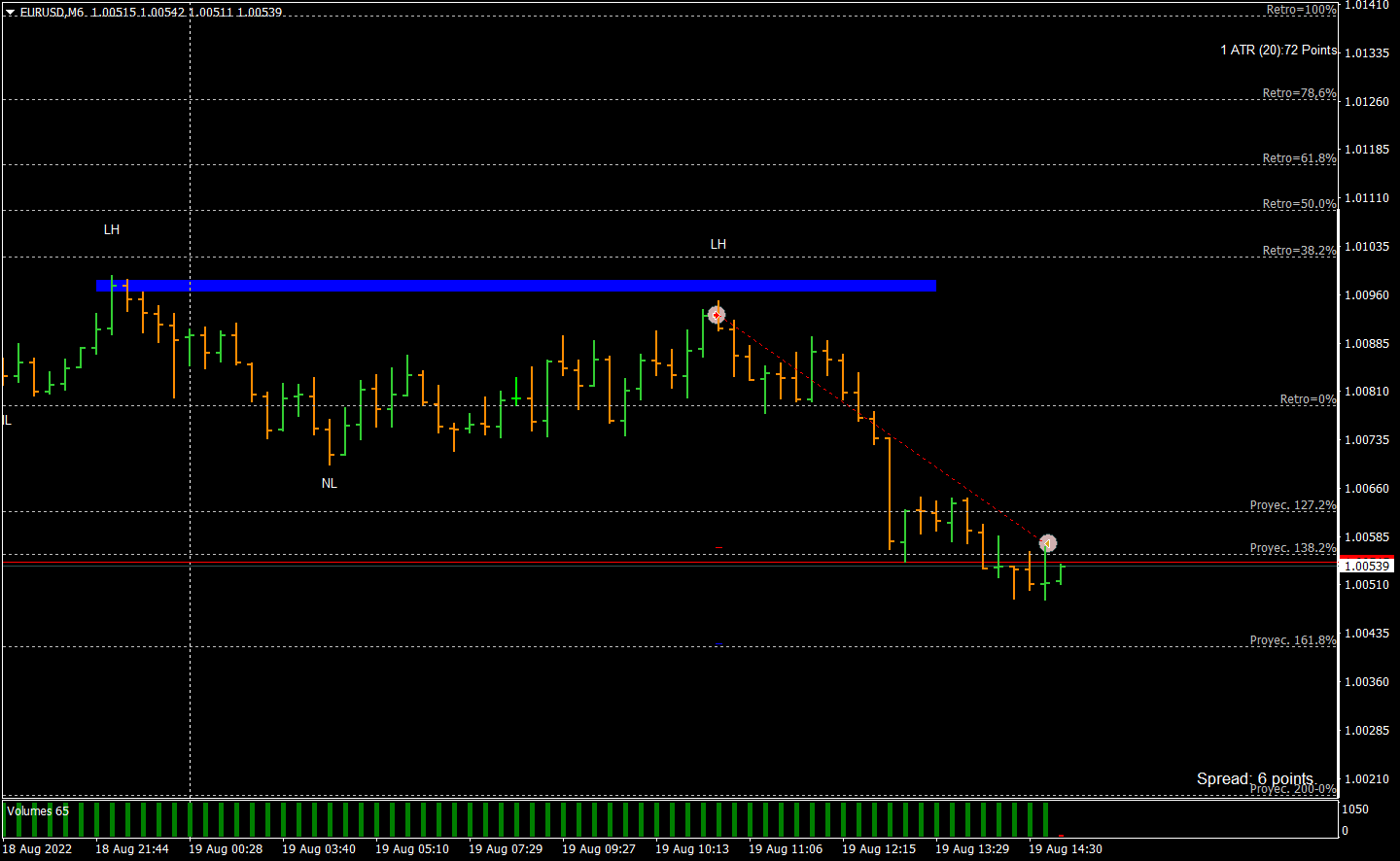This screenshot has height=861, width=1400.
Task: Click the 1.01110 price axis label
Action: (1367, 198)
